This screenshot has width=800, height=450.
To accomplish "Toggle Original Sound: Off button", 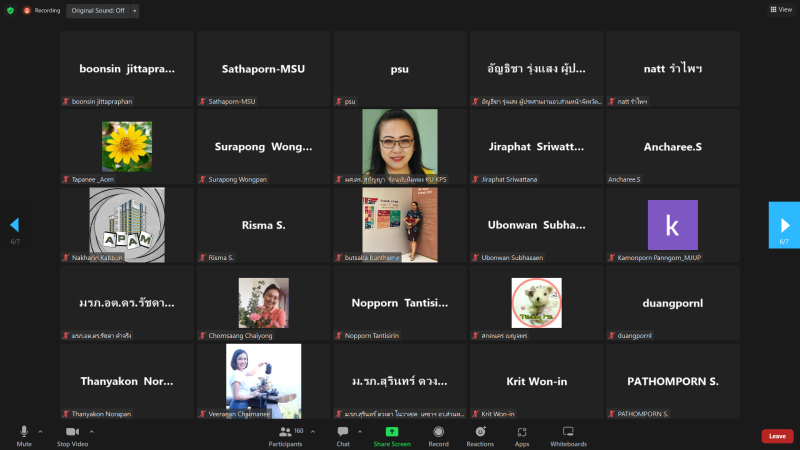I will click(97, 10).
